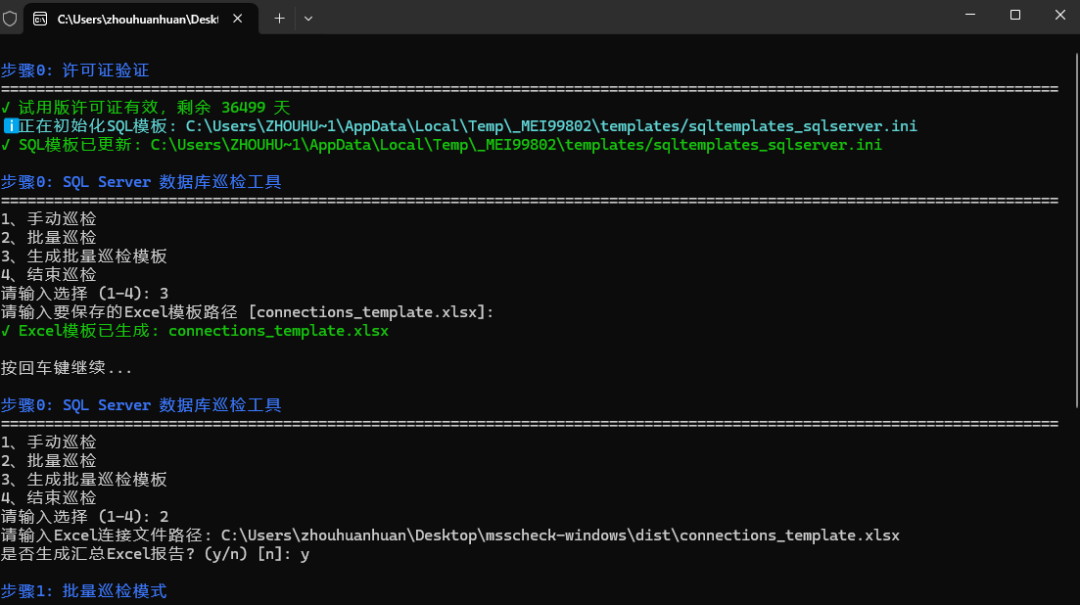The image size is (1080, 605).
Task: Click the '按回车键继续...' line
Action: pos(67,368)
